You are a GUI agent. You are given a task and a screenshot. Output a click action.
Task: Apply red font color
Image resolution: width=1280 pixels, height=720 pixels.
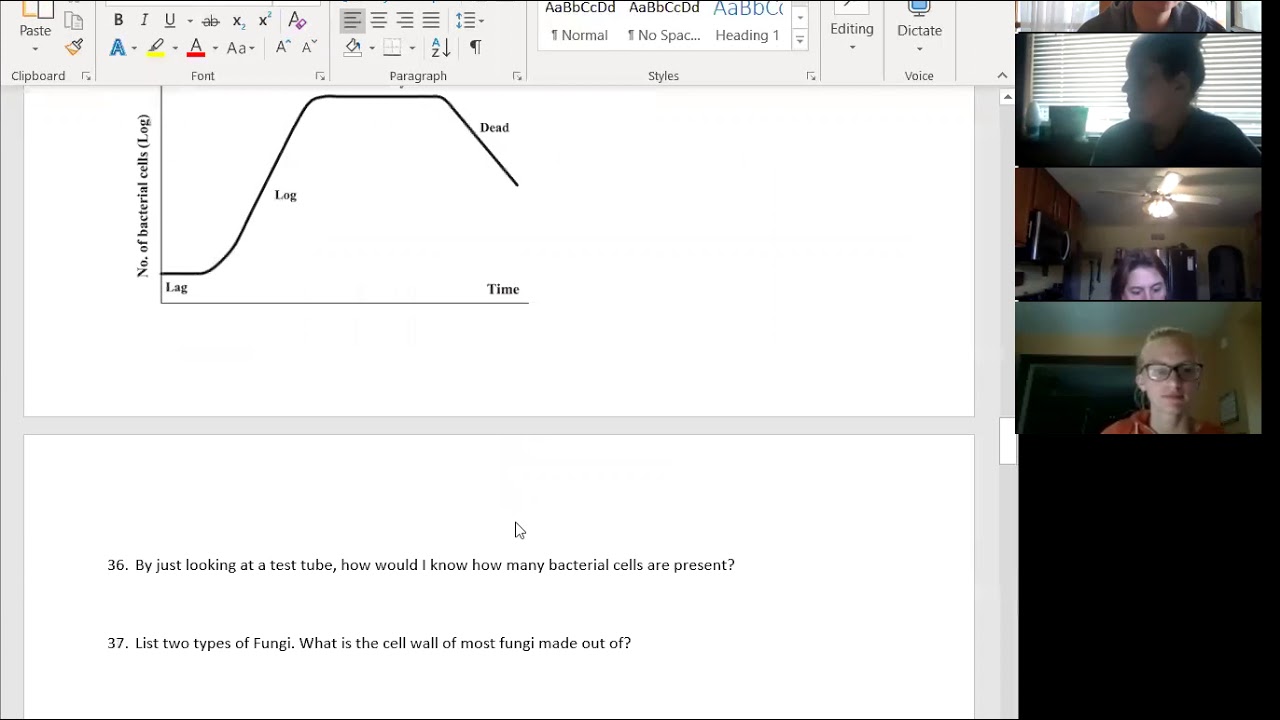196,47
